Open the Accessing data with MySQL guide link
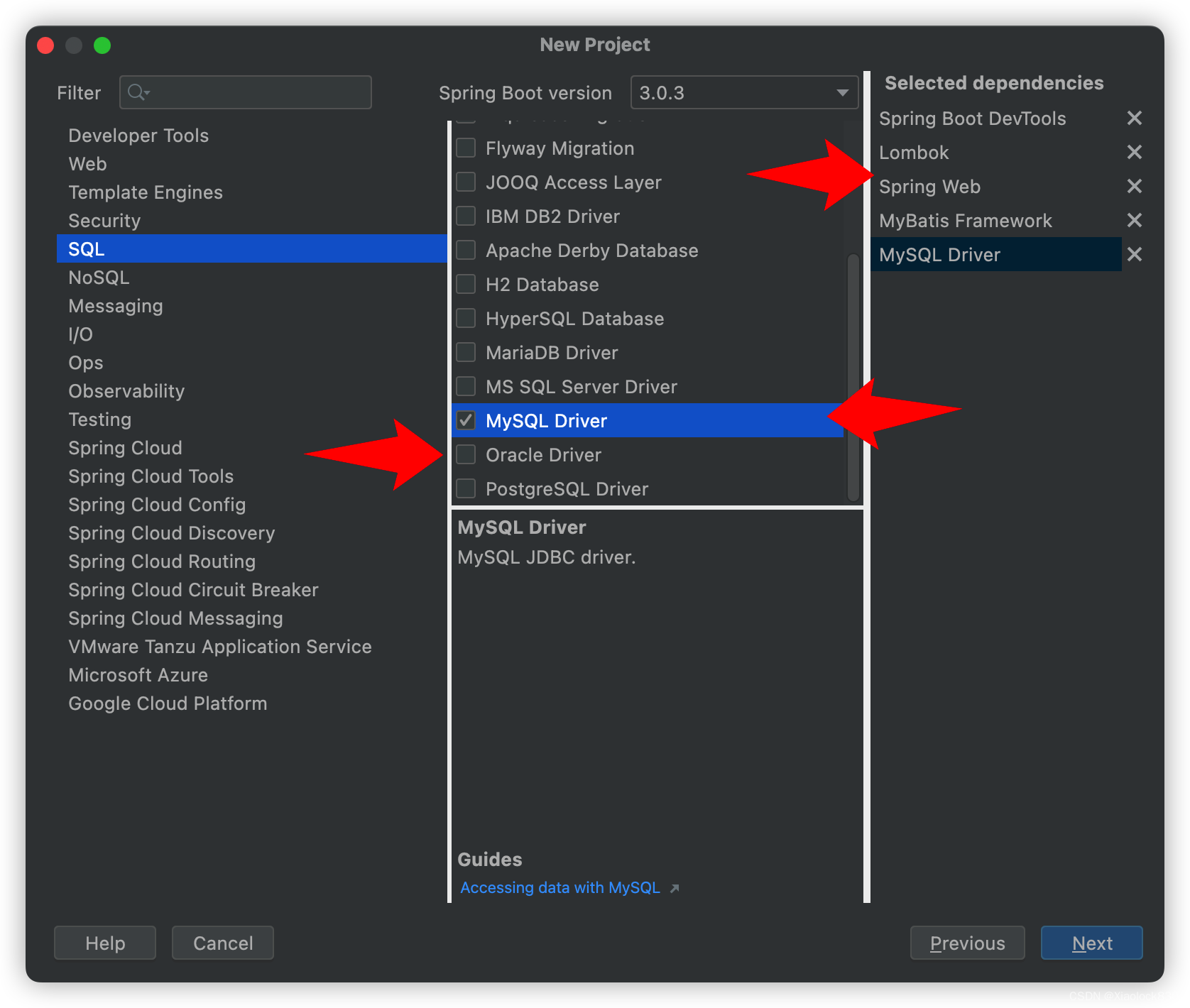The width and height of the screenshot is (1190, 1008). (x=560, y=887)
